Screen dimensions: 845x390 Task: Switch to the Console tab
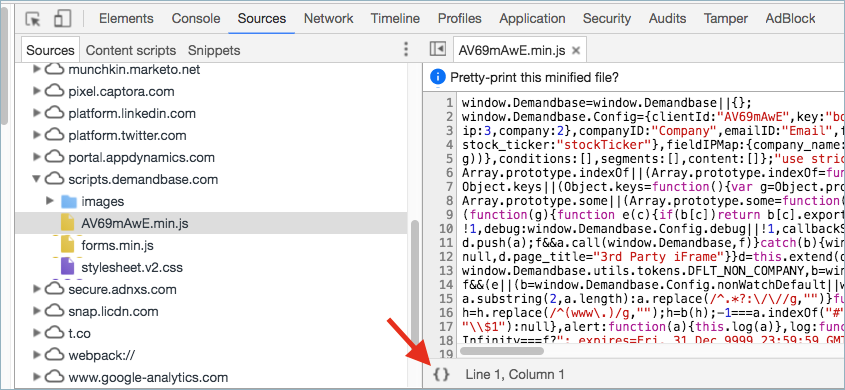(x=196, y=18)
